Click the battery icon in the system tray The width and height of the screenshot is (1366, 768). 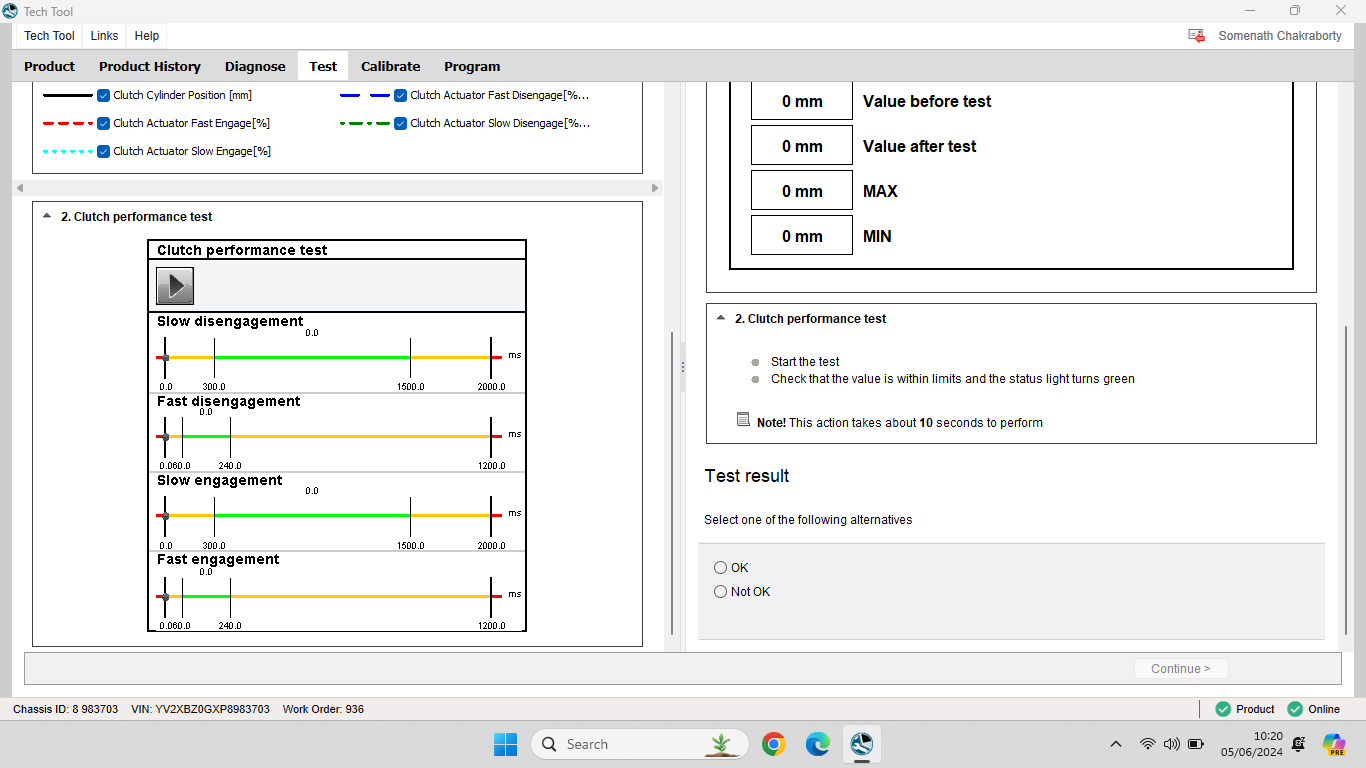pyautogui.click(x=1198, y=744)
